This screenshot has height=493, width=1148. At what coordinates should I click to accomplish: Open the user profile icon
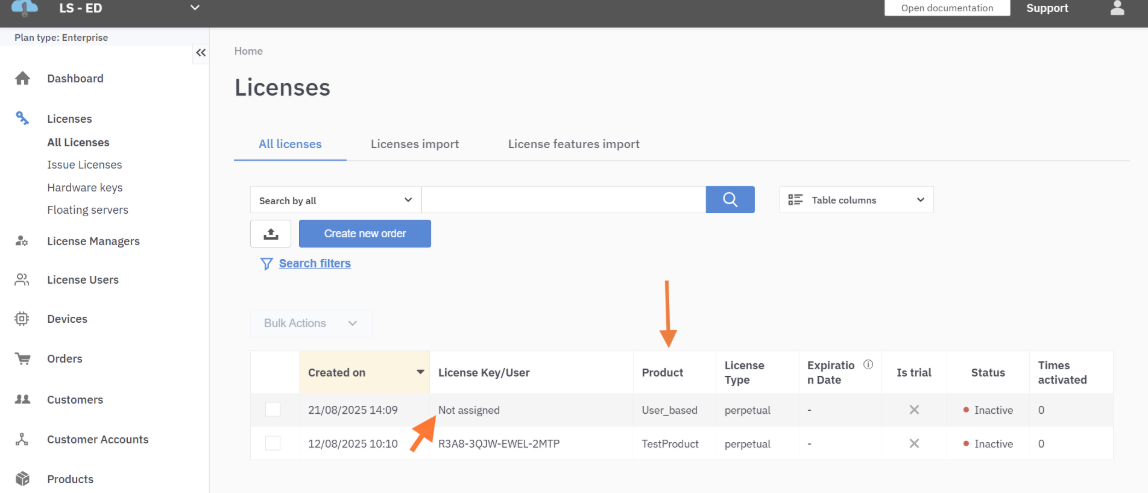[1117, 9]
